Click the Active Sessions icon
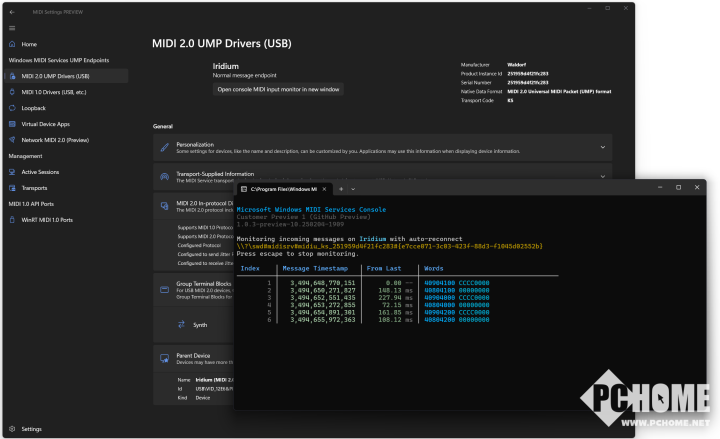 coord(12,172)
